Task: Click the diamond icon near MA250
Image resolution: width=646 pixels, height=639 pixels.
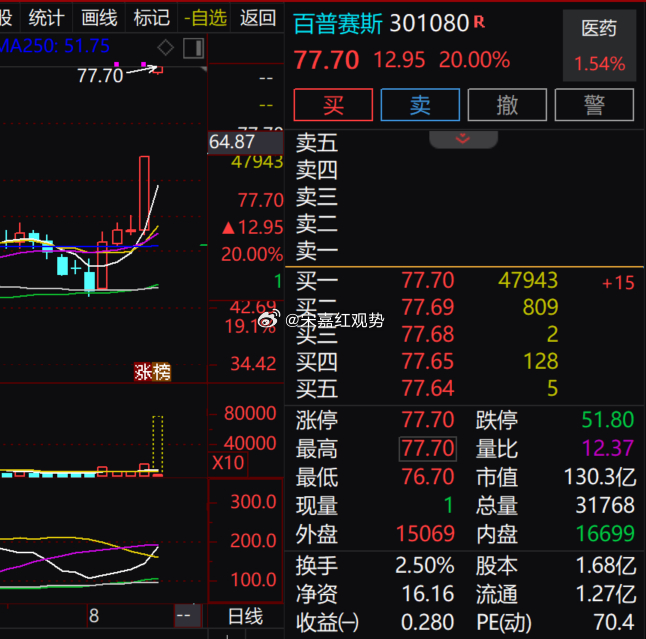Action: [166, 47]
